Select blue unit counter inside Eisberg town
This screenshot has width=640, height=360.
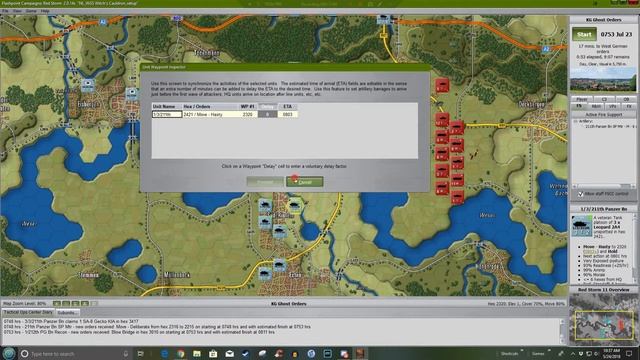[x=88, y=85]
